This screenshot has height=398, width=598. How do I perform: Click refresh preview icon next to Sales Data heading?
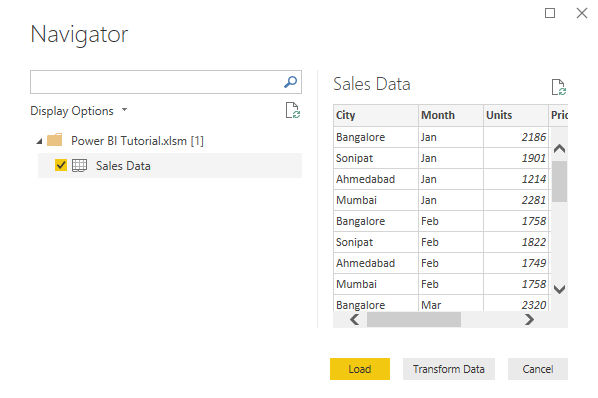pyautogui.click(x=559, y=87)
